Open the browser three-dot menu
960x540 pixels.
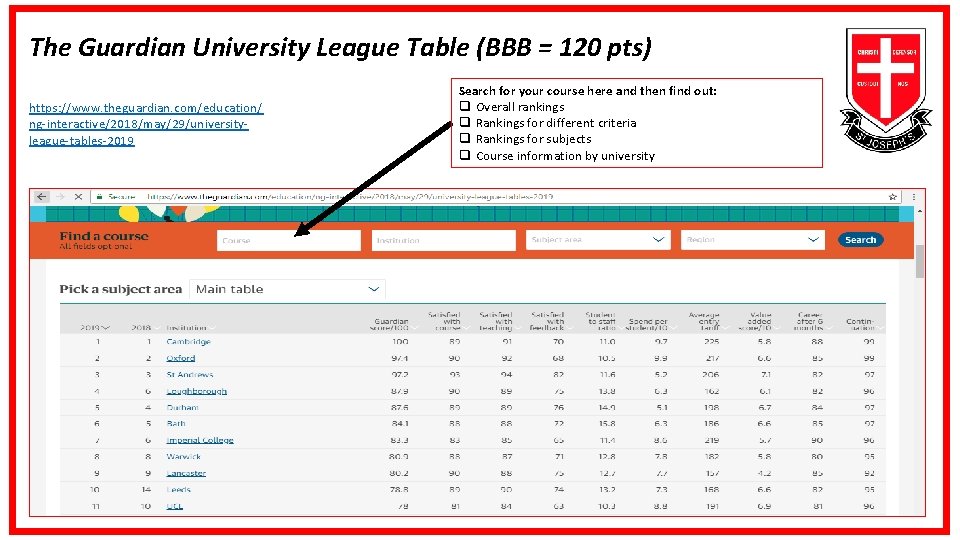(x=913, y=197)
